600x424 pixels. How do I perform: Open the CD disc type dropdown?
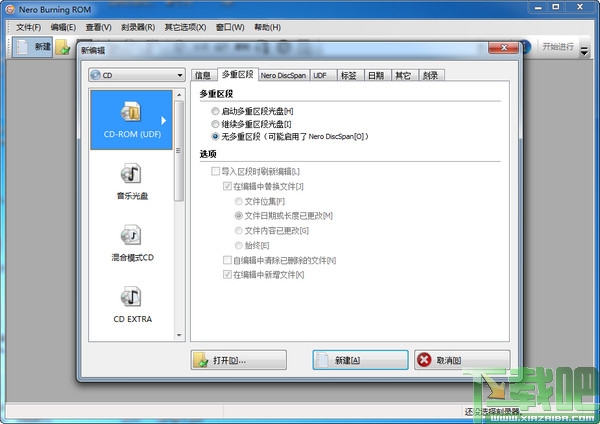point(137,75)
